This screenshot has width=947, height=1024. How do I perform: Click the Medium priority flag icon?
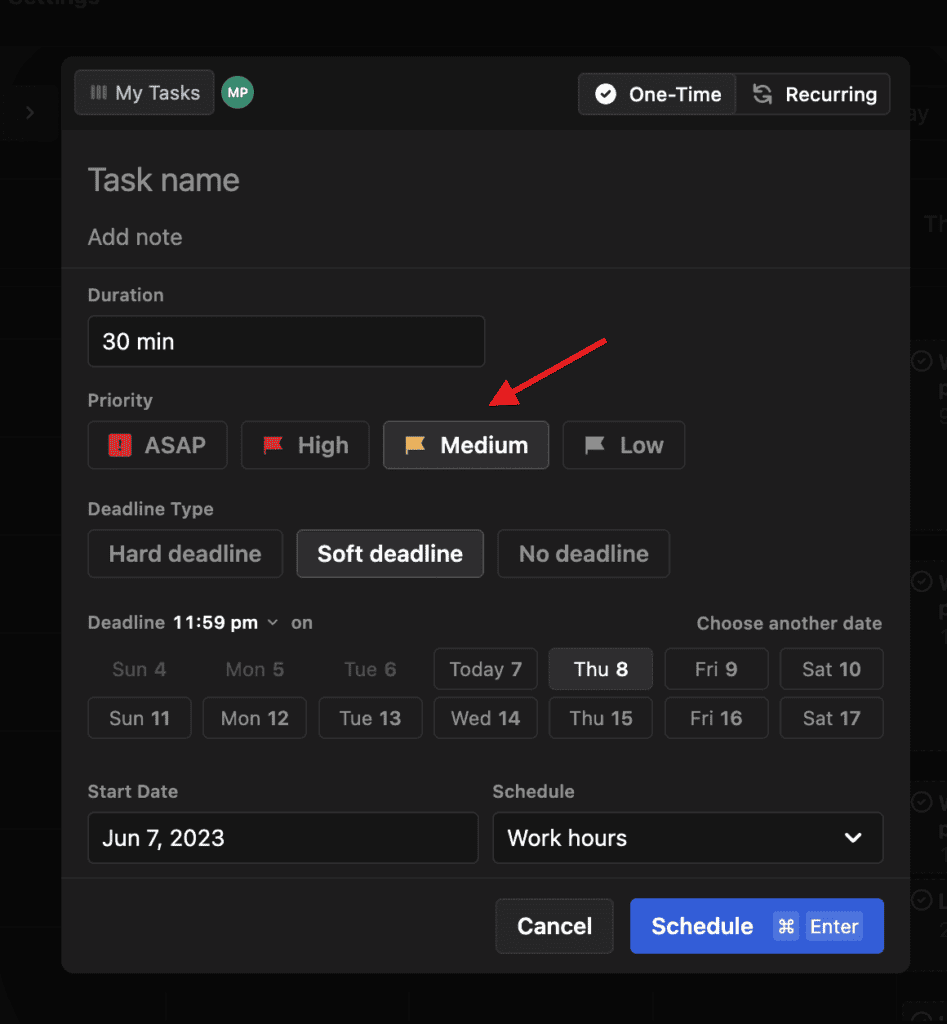point(414,445)
